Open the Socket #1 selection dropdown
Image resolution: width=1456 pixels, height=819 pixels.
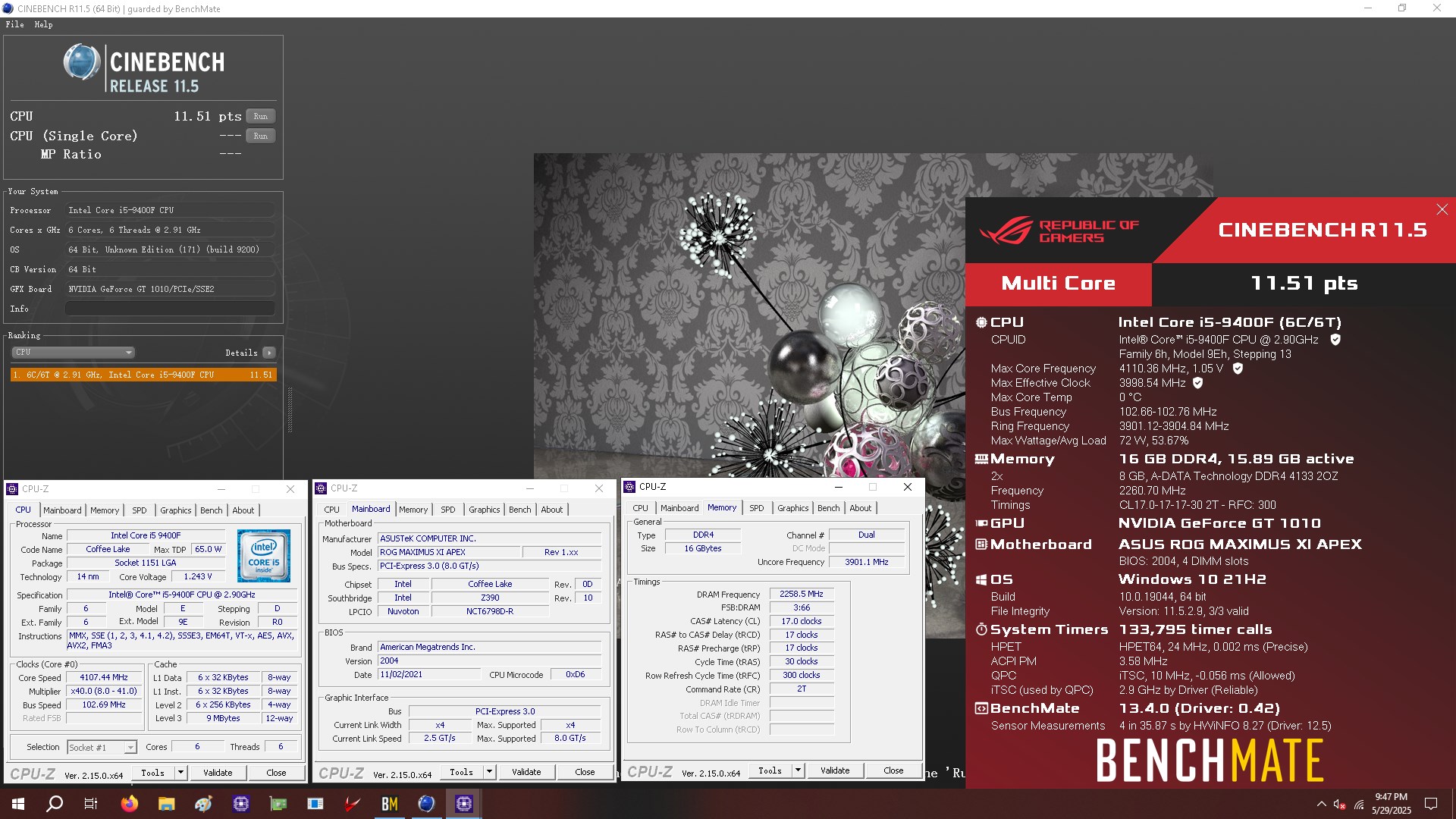click(102, 748)
